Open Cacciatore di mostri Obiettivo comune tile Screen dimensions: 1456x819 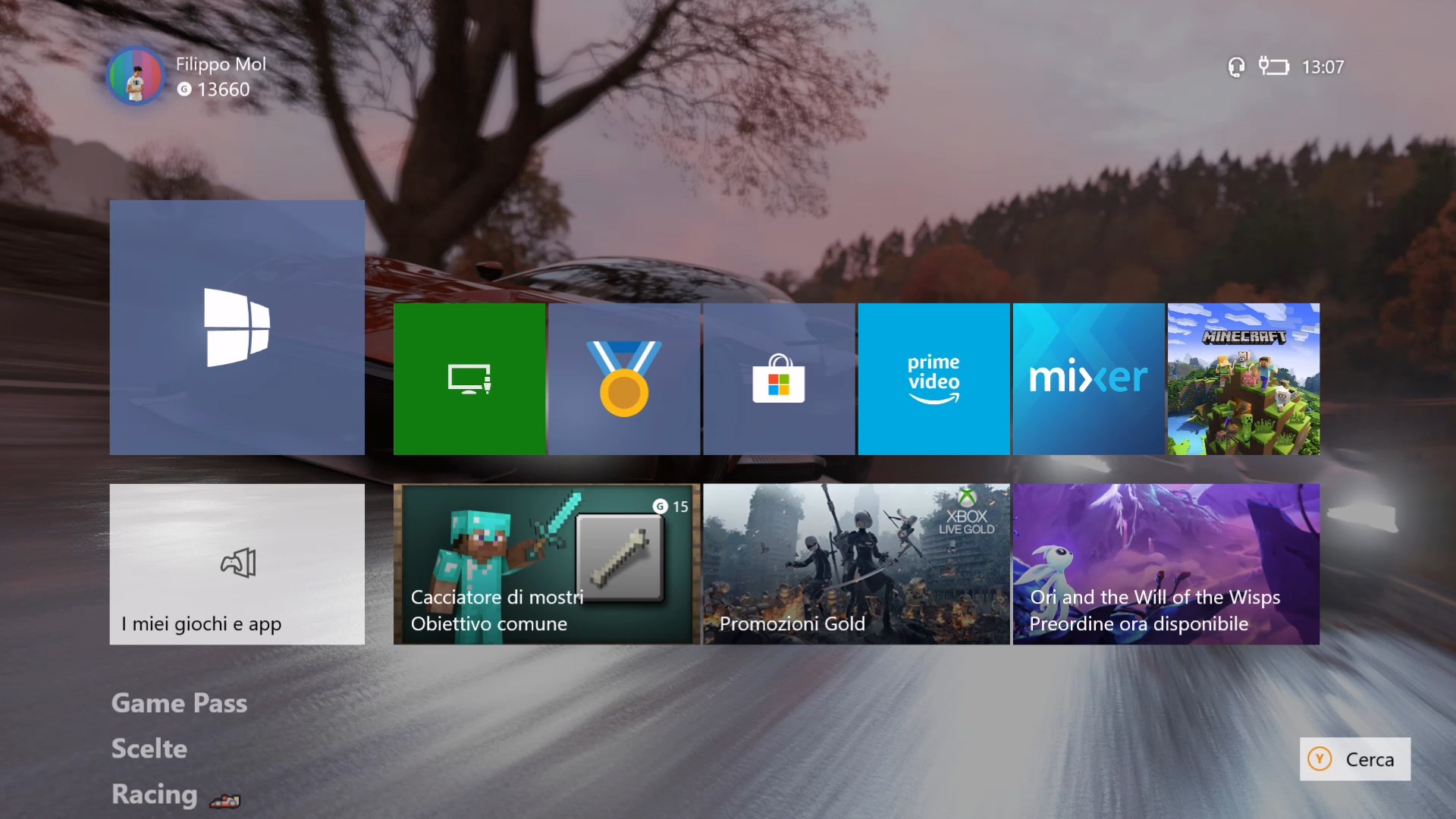point(547,564)
